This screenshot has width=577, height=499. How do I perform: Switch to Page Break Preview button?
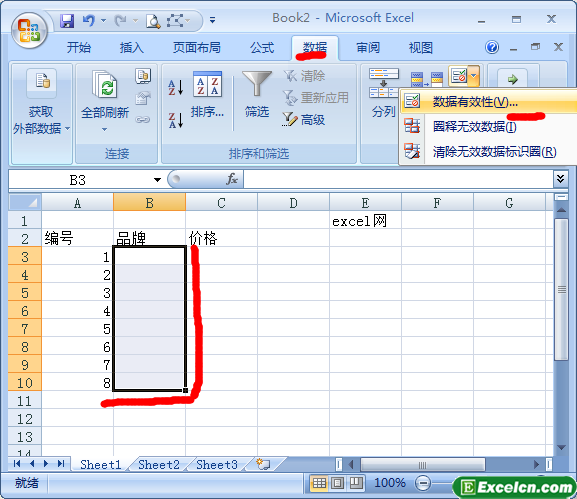pos(356,483)
